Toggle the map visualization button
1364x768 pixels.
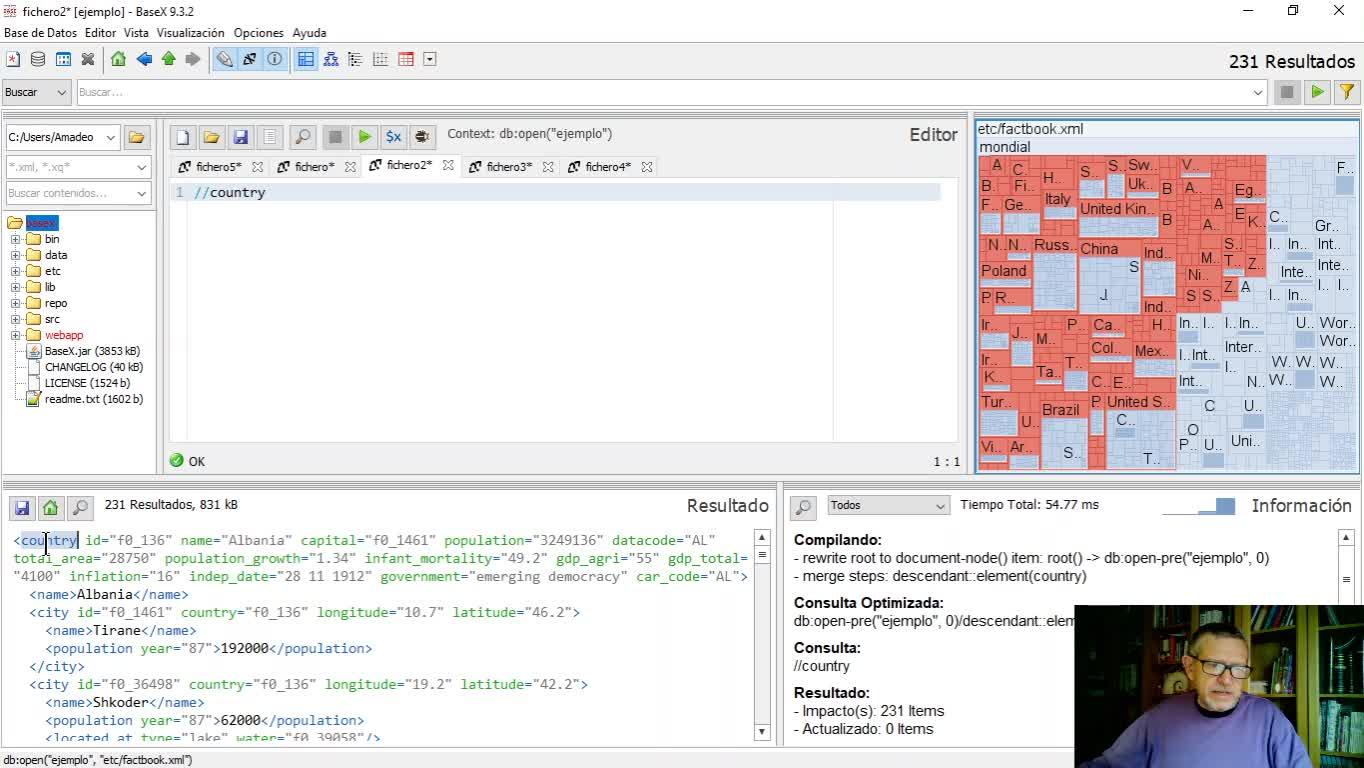(x=306, y=59)
